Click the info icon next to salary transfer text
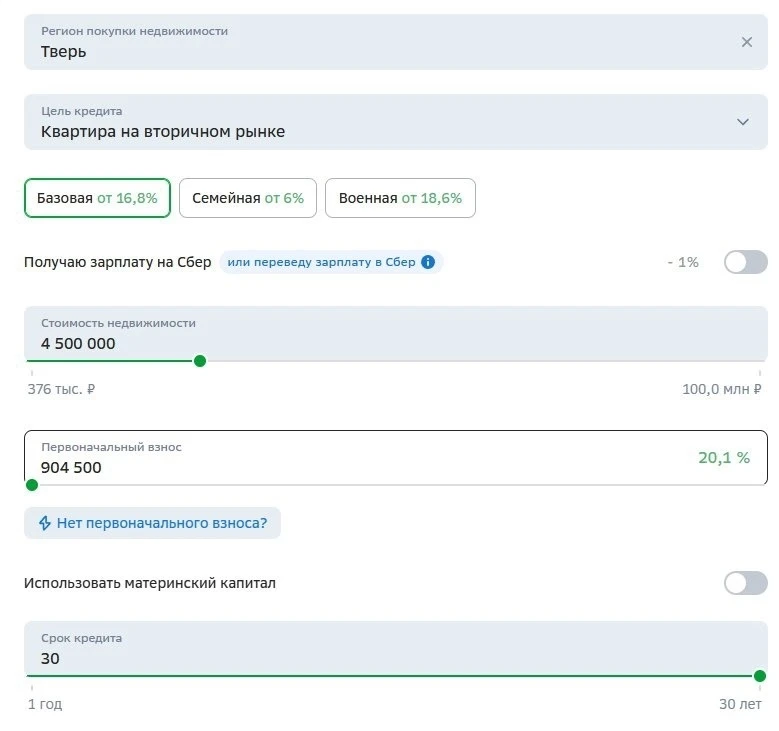The image size is (779, 731). click(x=428, y=262)
